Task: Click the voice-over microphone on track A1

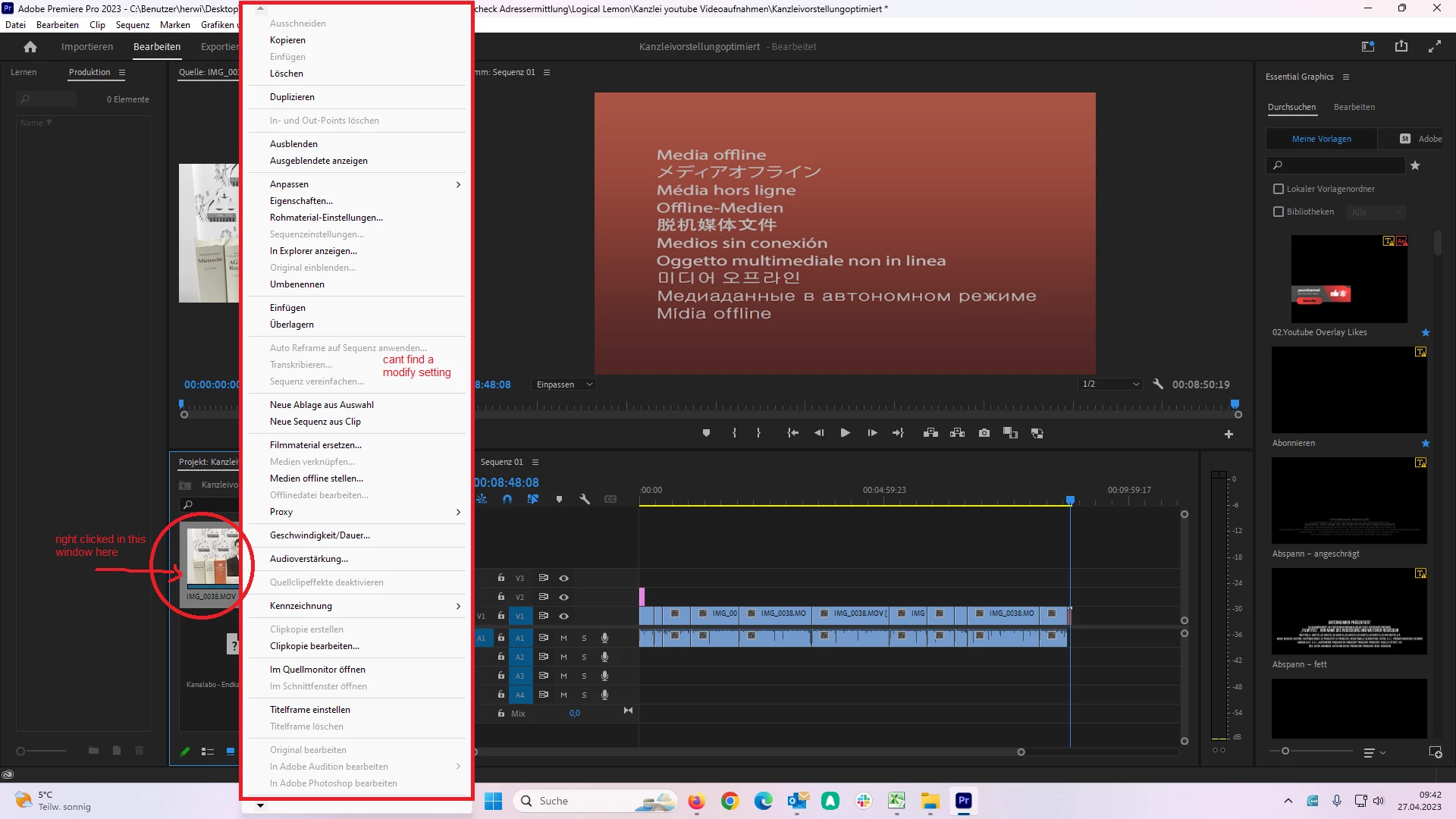Action: [604, 638]
